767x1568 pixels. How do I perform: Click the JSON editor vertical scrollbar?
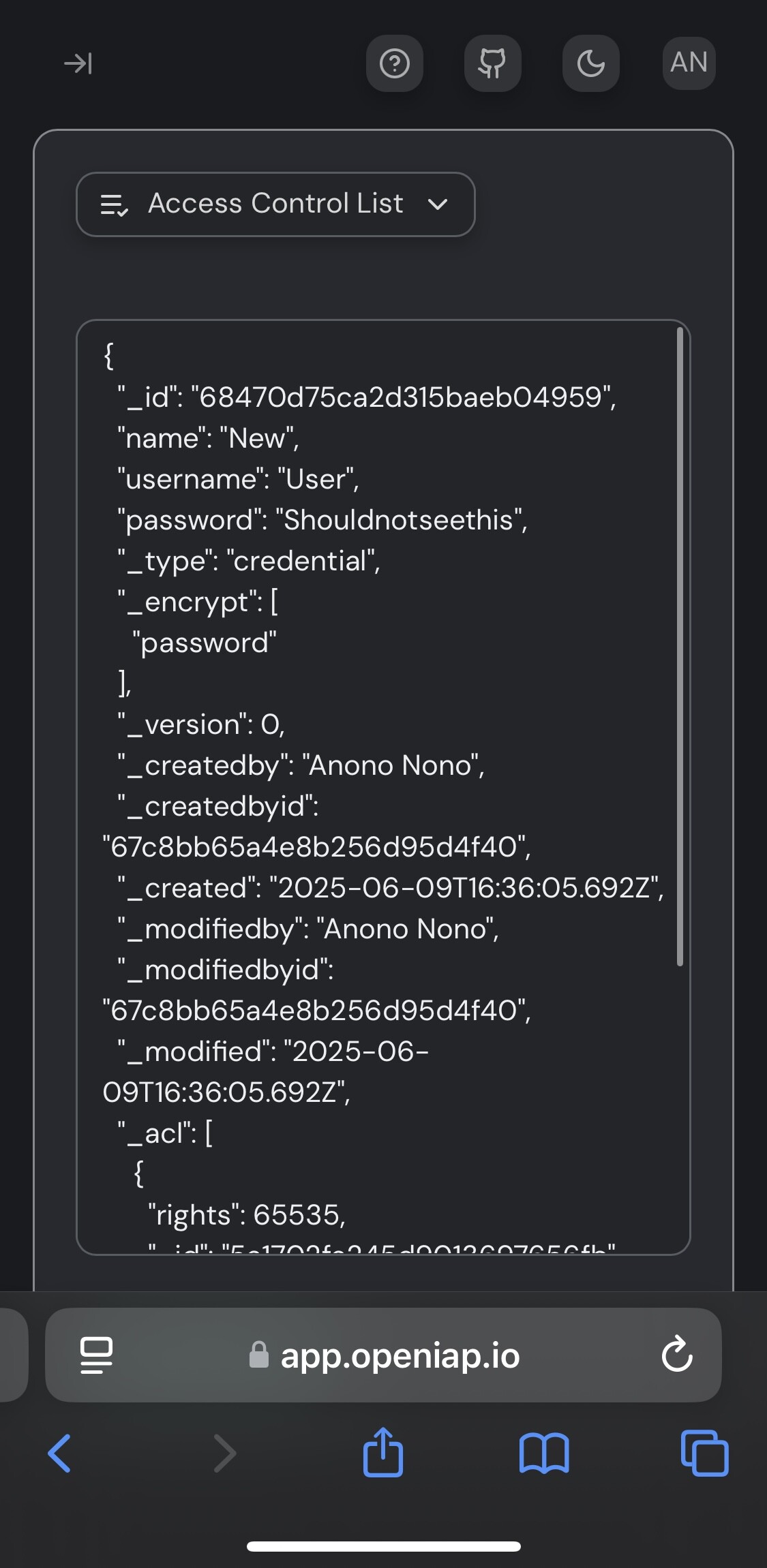point(680,646)
